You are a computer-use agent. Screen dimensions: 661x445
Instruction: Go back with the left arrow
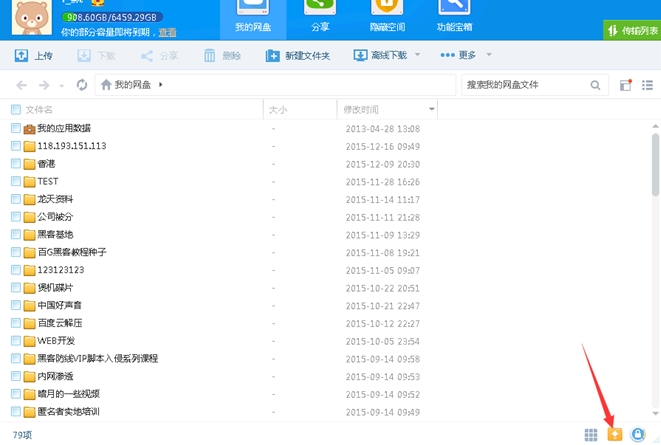(x=21, y=86)
